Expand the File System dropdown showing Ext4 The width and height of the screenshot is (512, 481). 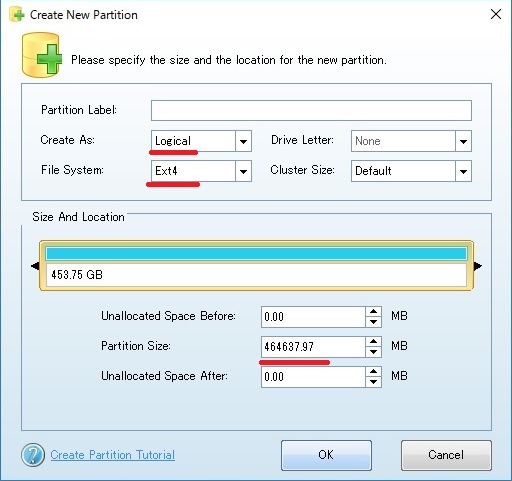[x=201, y=171]
